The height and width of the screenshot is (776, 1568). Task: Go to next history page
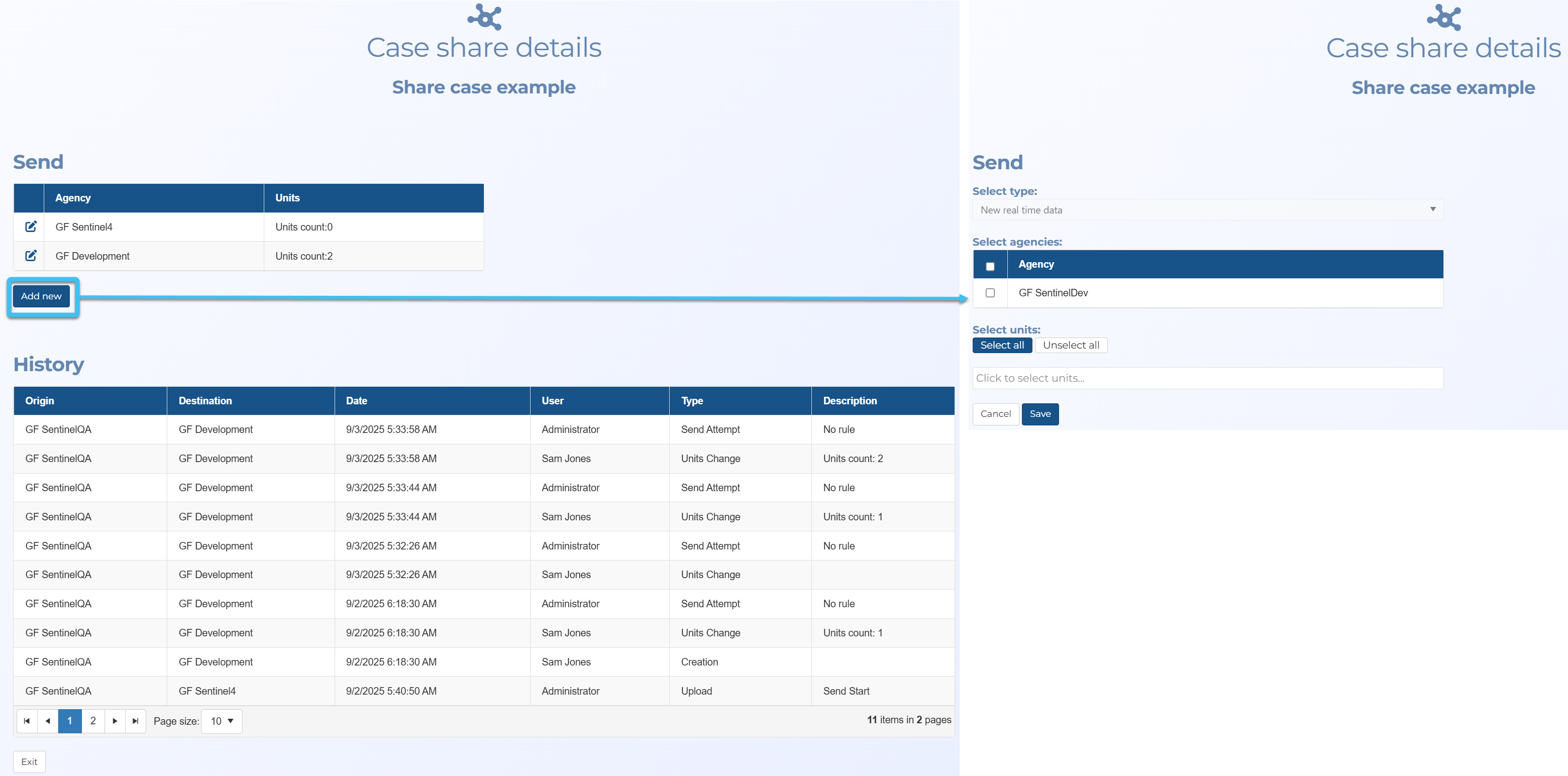coord(115,721)
